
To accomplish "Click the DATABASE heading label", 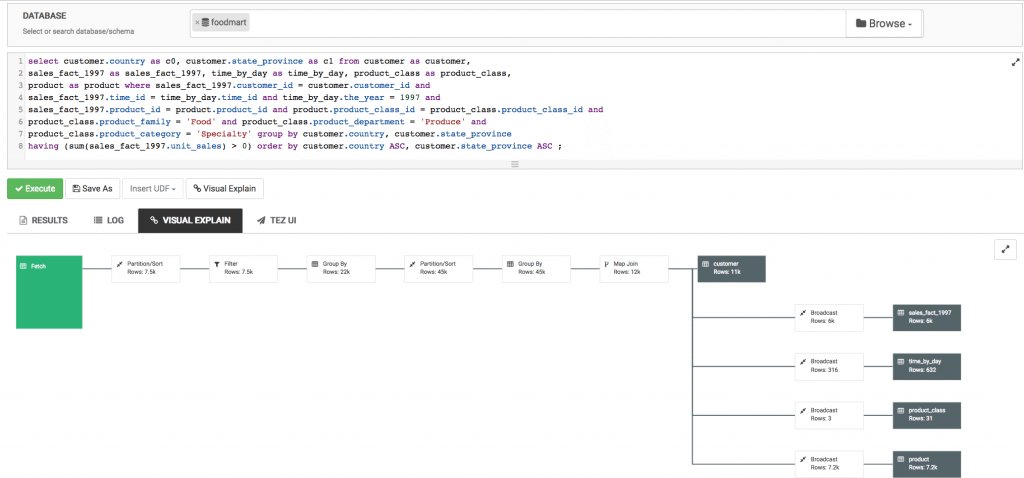I will pos(44,16).
